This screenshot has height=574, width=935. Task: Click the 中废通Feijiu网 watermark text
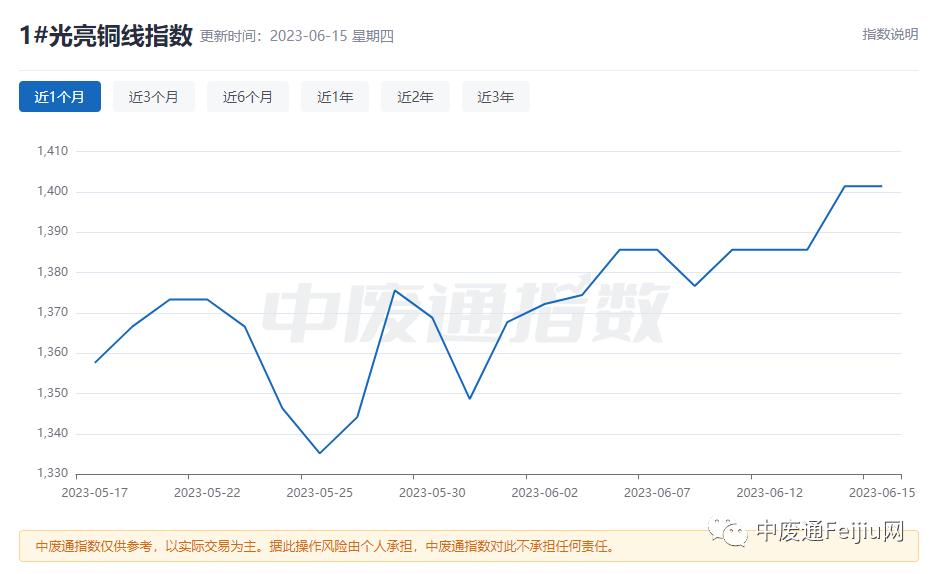point(830,530)
